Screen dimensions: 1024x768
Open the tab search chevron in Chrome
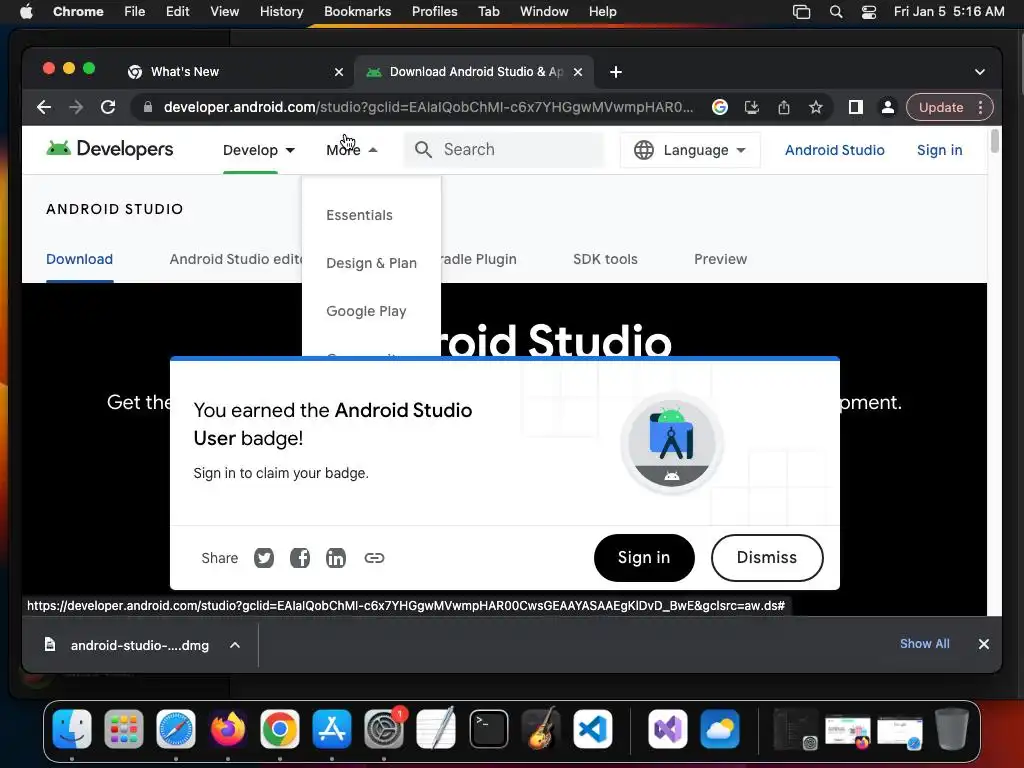pos(980,72)
